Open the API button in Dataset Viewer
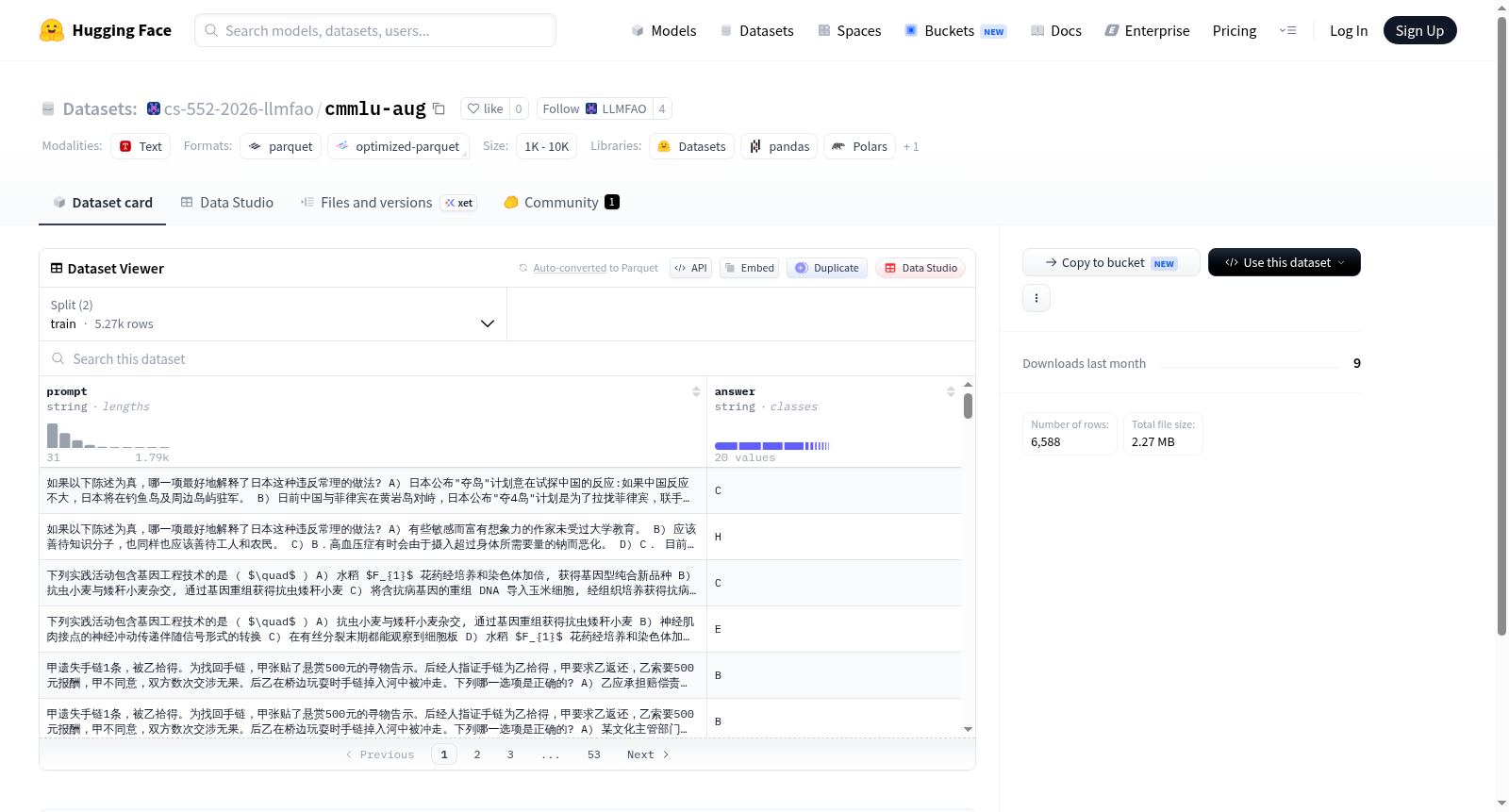The image size is (1509, 812). click(690, 268)
